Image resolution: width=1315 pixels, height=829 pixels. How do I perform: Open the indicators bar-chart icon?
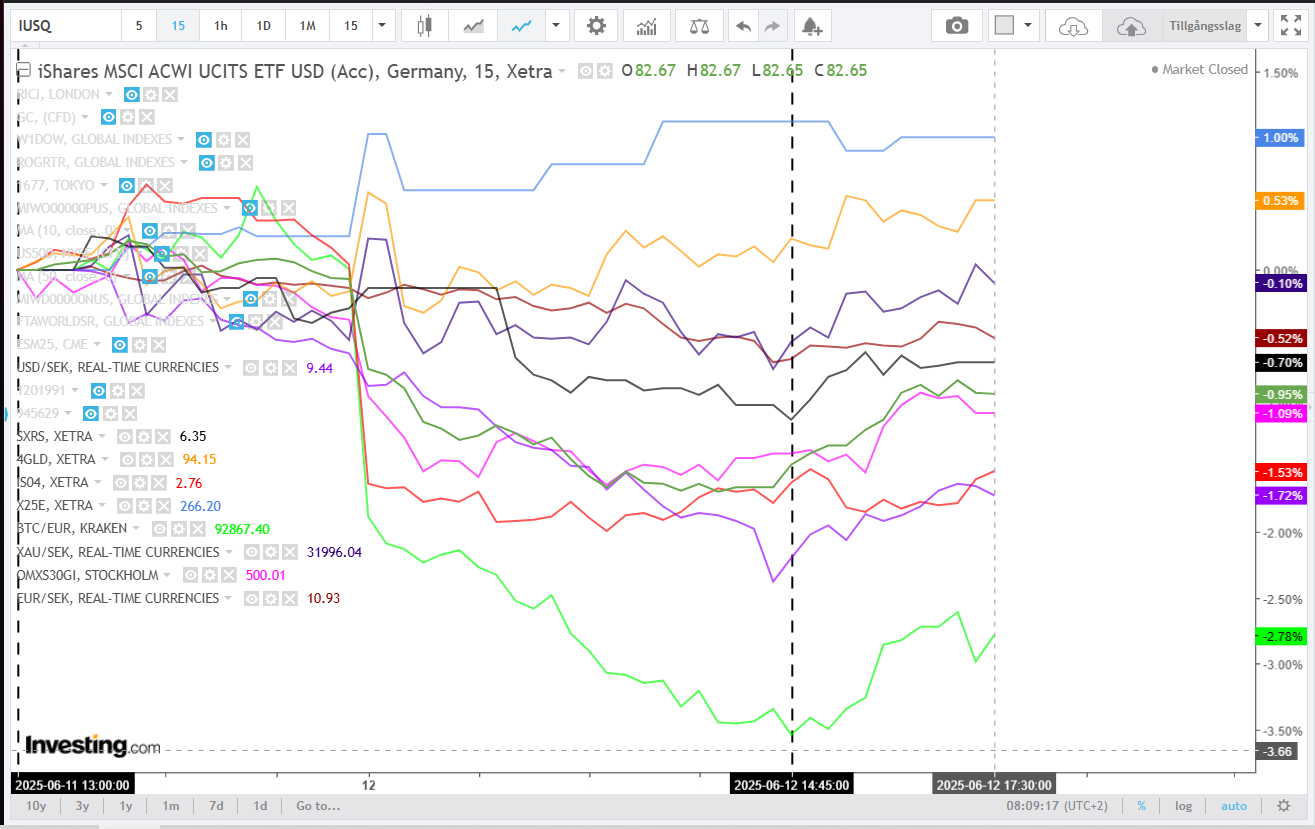(647, 26)
